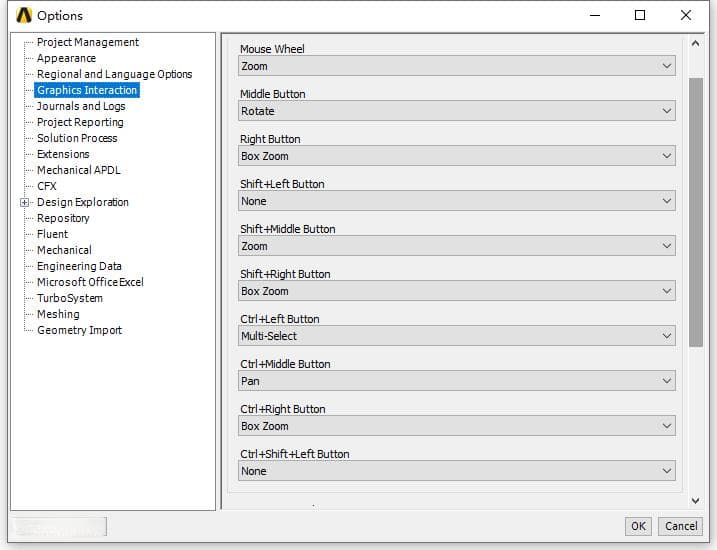Open the Ctrl+Left Button dropdown showing Multi-Select
Viewport: 717px width, 550px height.
[x=456, y=336]
